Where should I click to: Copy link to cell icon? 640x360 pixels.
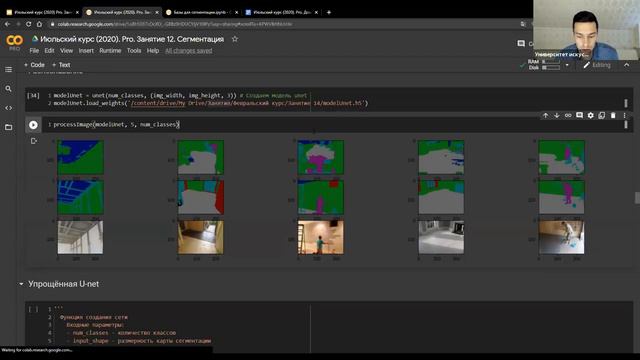point(568,116)
